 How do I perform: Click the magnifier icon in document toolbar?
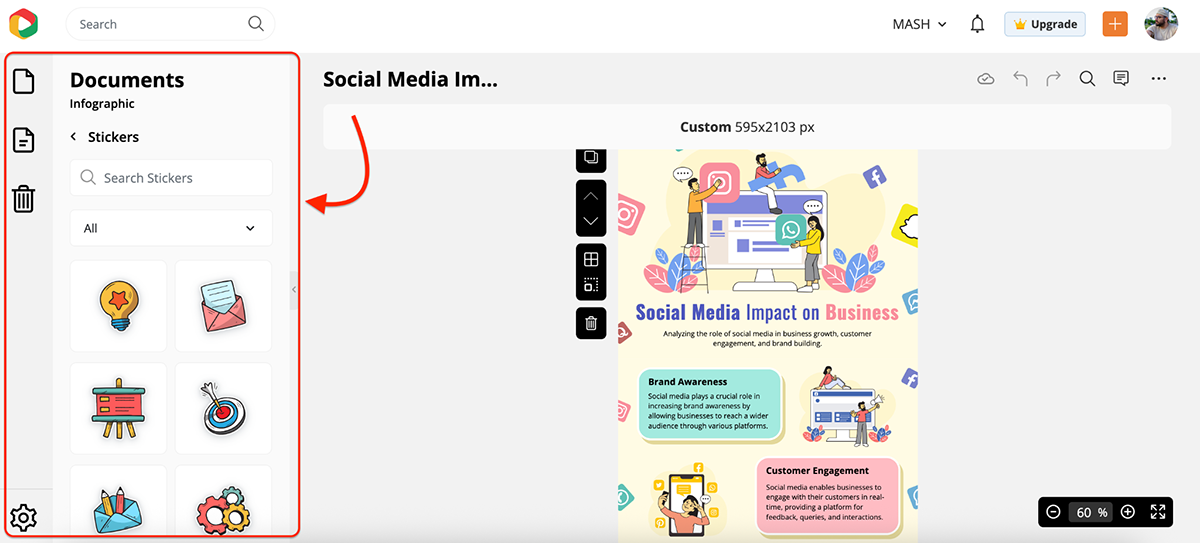(x=1087, y=79)
